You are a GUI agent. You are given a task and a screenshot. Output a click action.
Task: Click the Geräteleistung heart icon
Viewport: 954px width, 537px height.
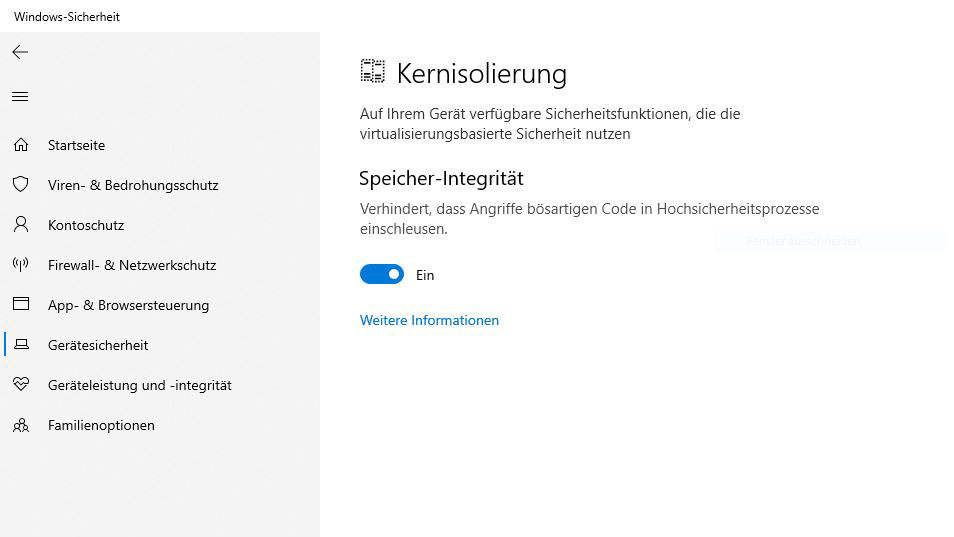click(x=20, y=385)
